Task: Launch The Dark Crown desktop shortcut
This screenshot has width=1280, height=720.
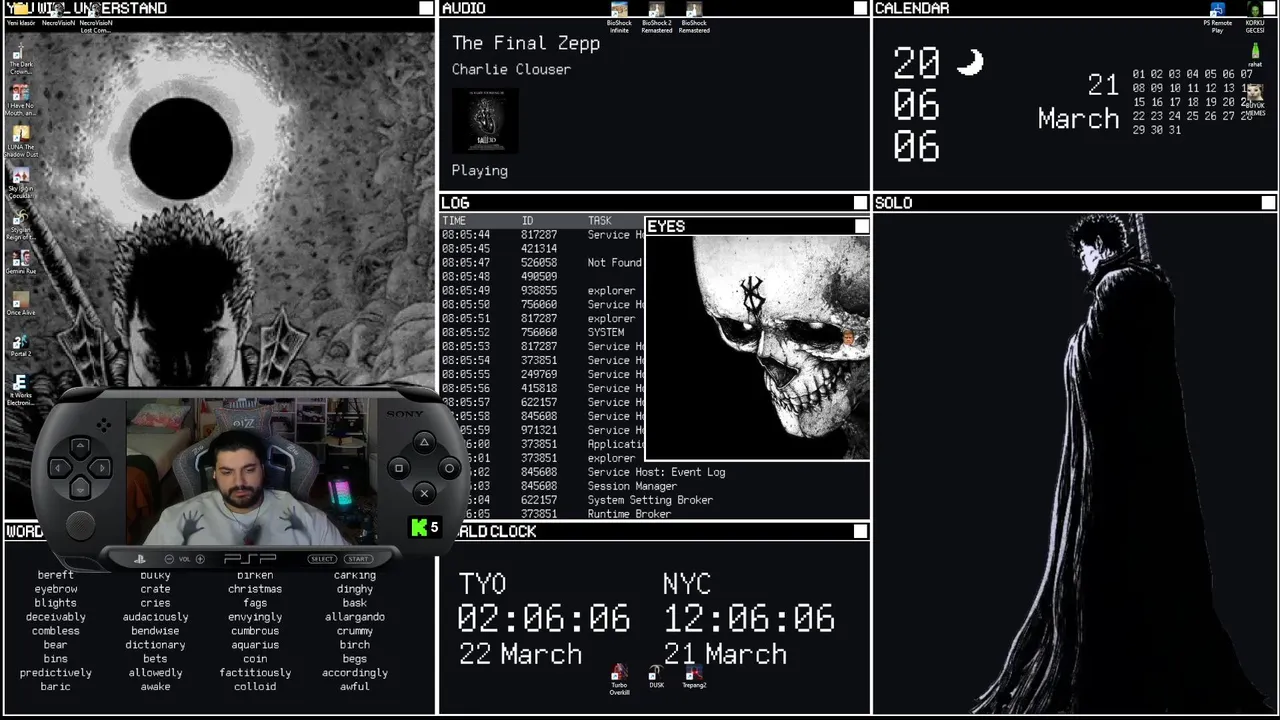Action: [20, 60]
